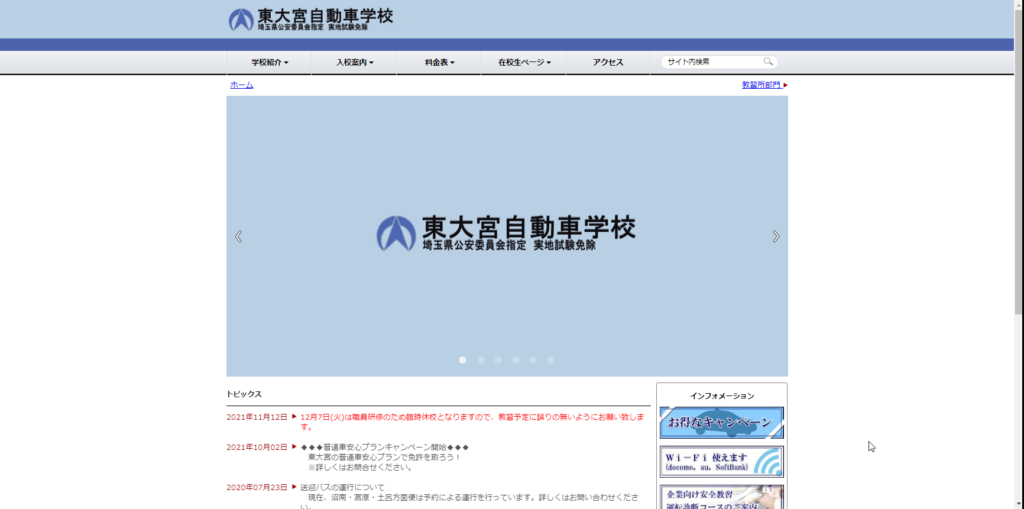Expand the 在校生ページ dropdown menu

pyautogui.click(x=524, y=63)
